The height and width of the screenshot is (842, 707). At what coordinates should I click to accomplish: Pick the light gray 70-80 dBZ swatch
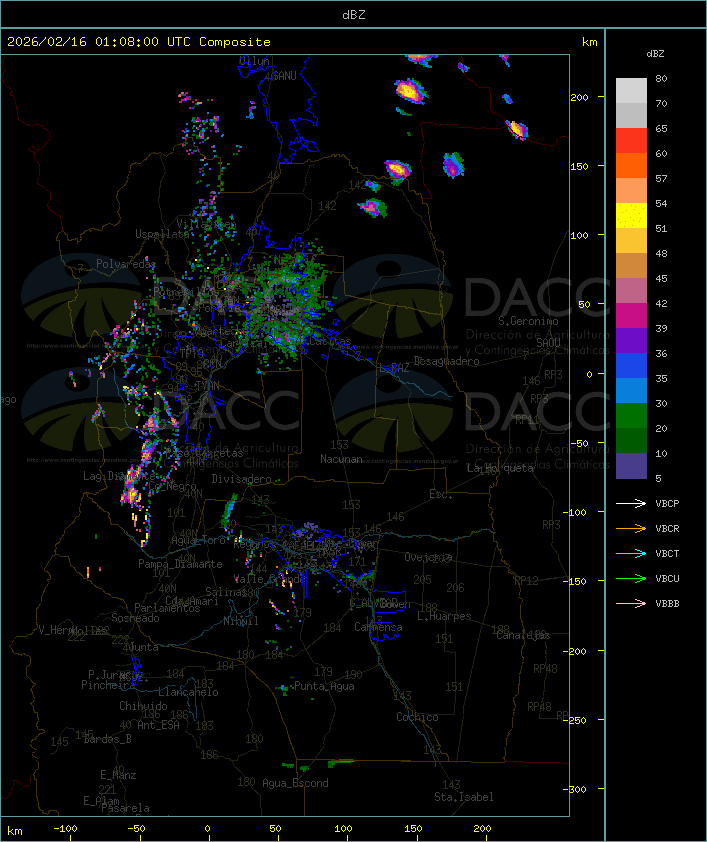click(631, 90)
